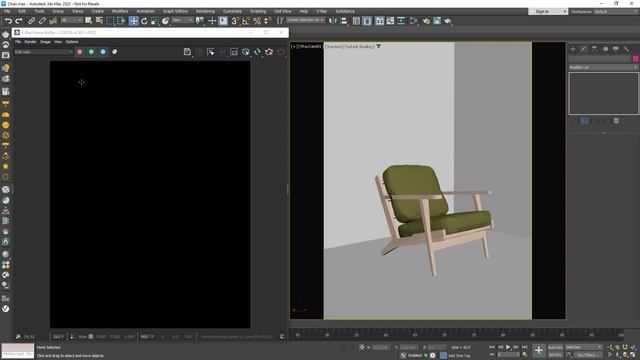Click the render refresh icon in frame buffer
The image size is (640, 360).
click(x=257, y=51)
